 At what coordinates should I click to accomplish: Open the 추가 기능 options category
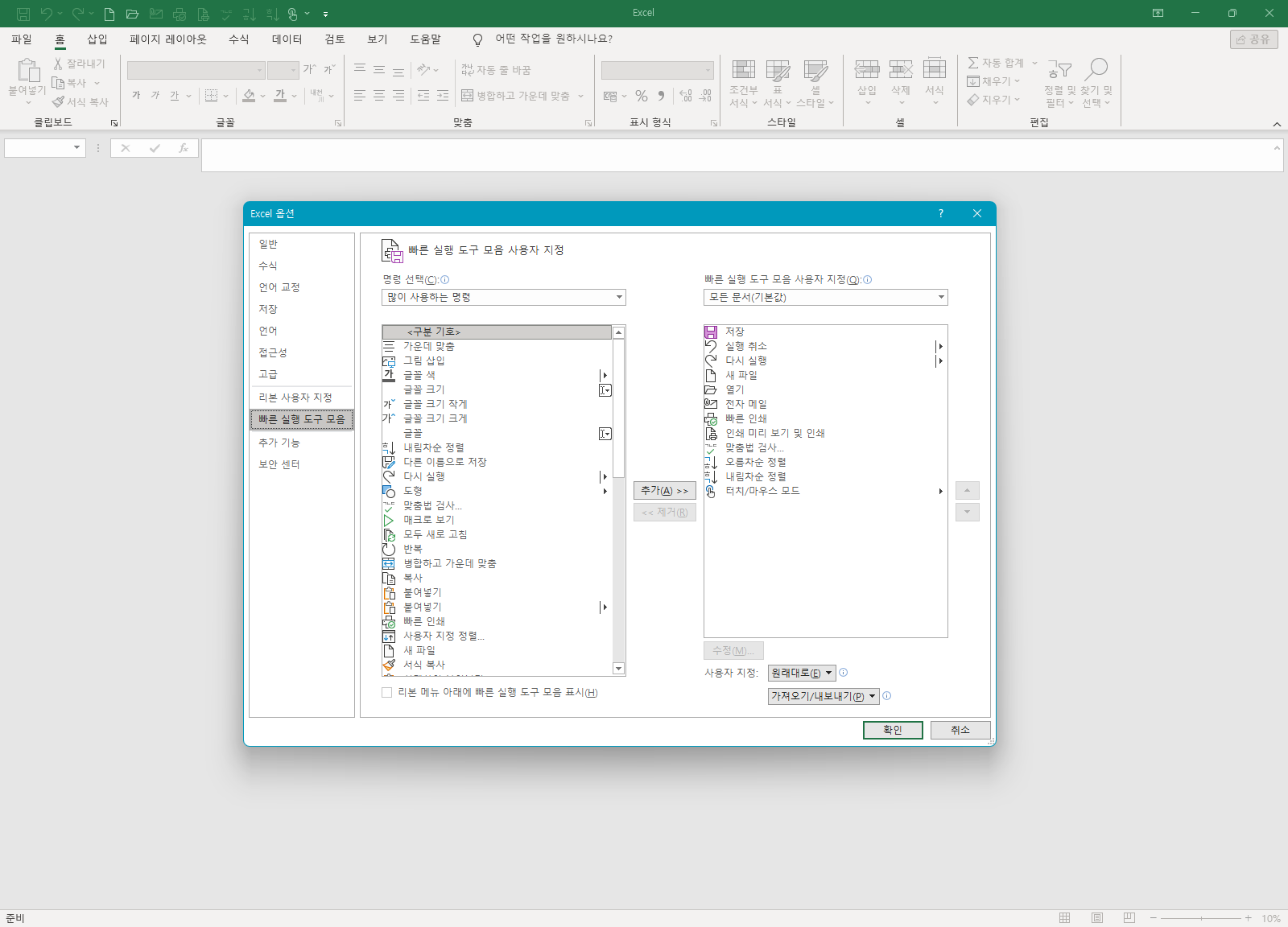click(x=301, y=443)
